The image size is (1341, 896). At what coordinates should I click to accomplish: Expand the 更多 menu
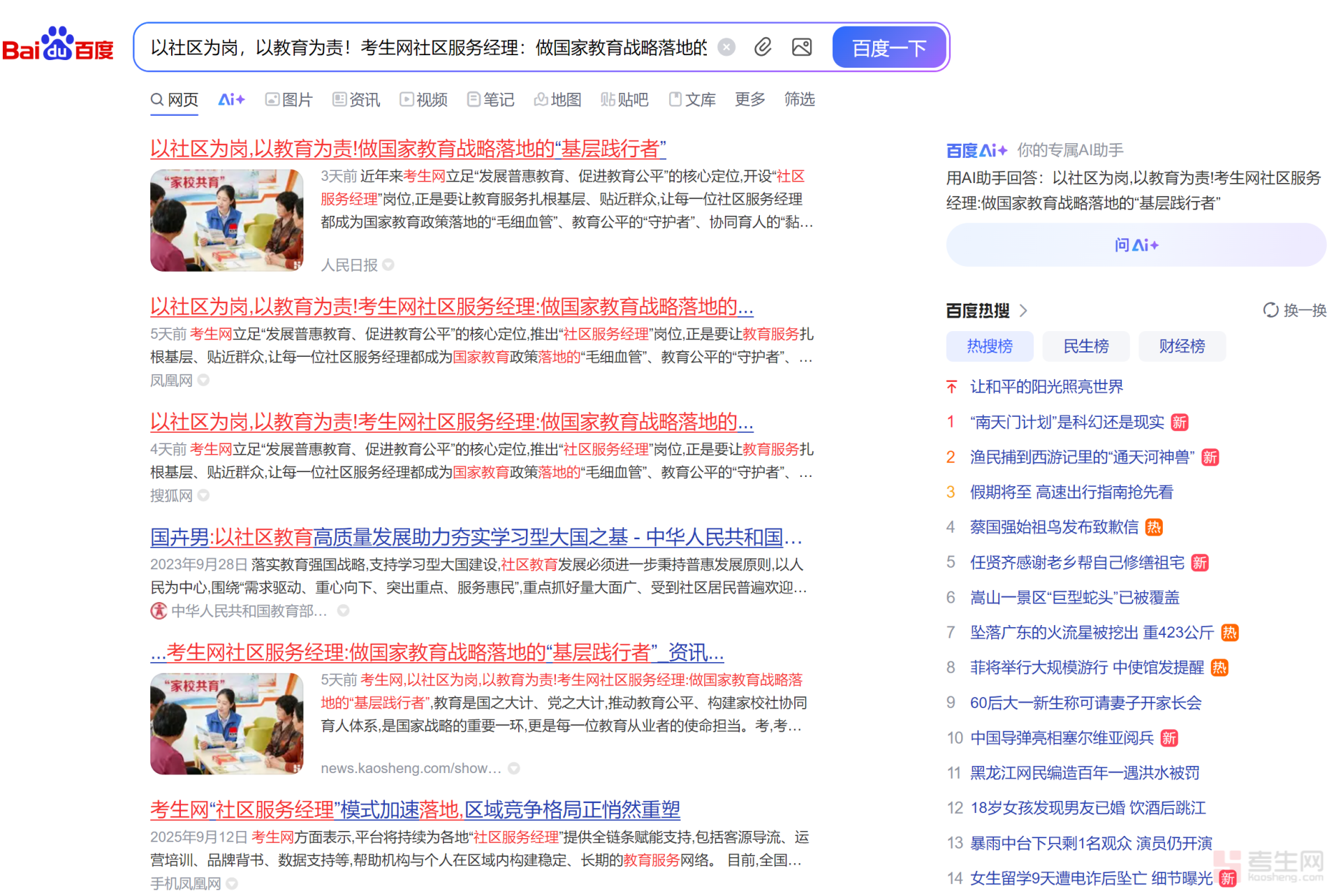coord(749,99)
